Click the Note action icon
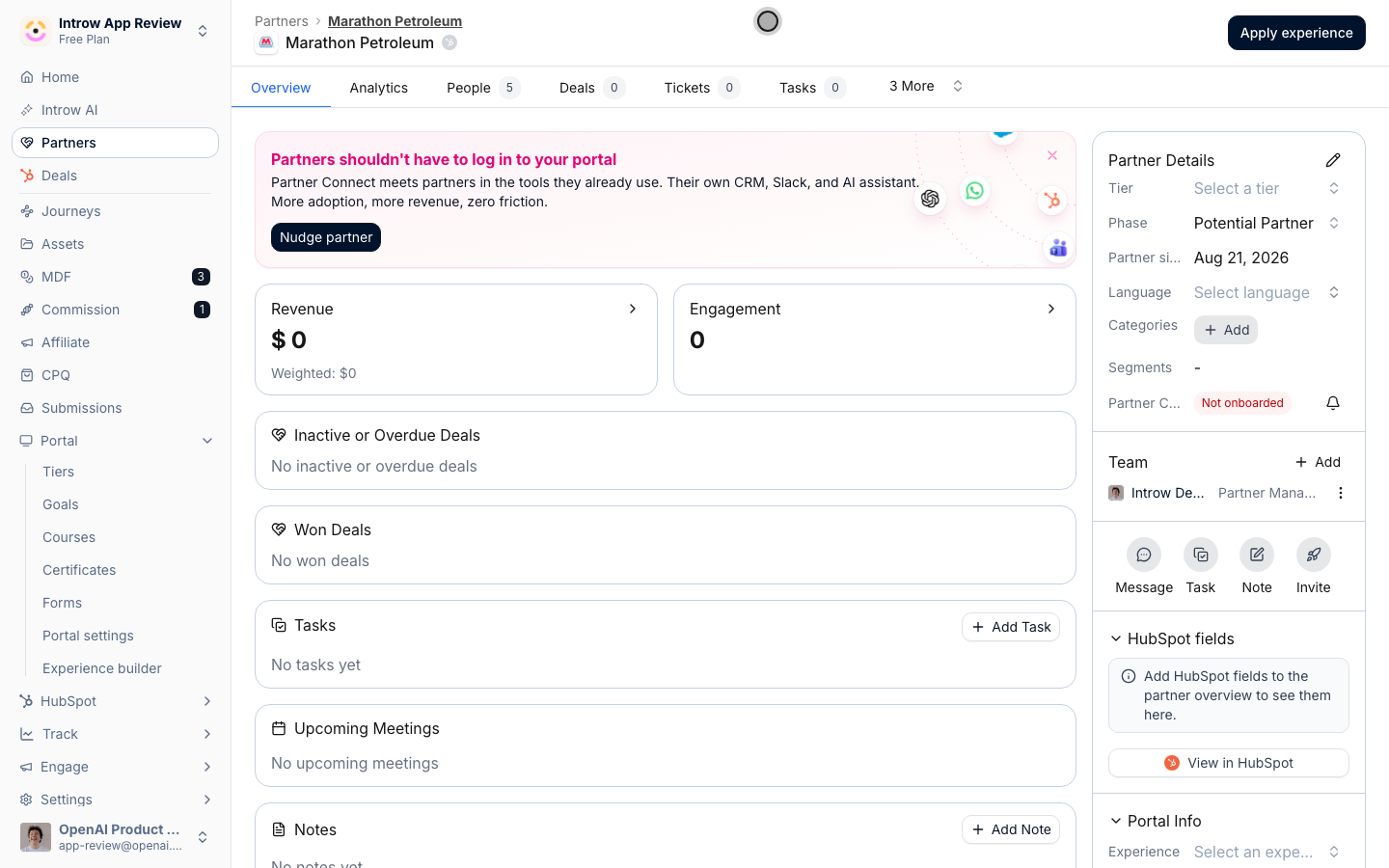 coord(1257,555)
